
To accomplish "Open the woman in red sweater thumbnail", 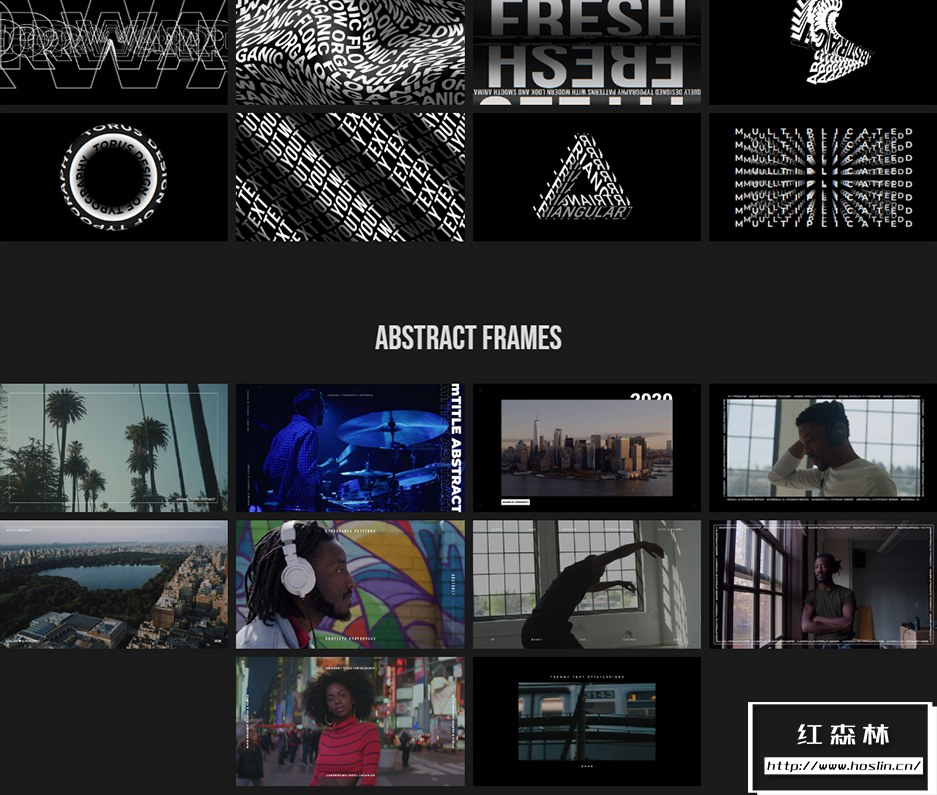I will point(350,721).
